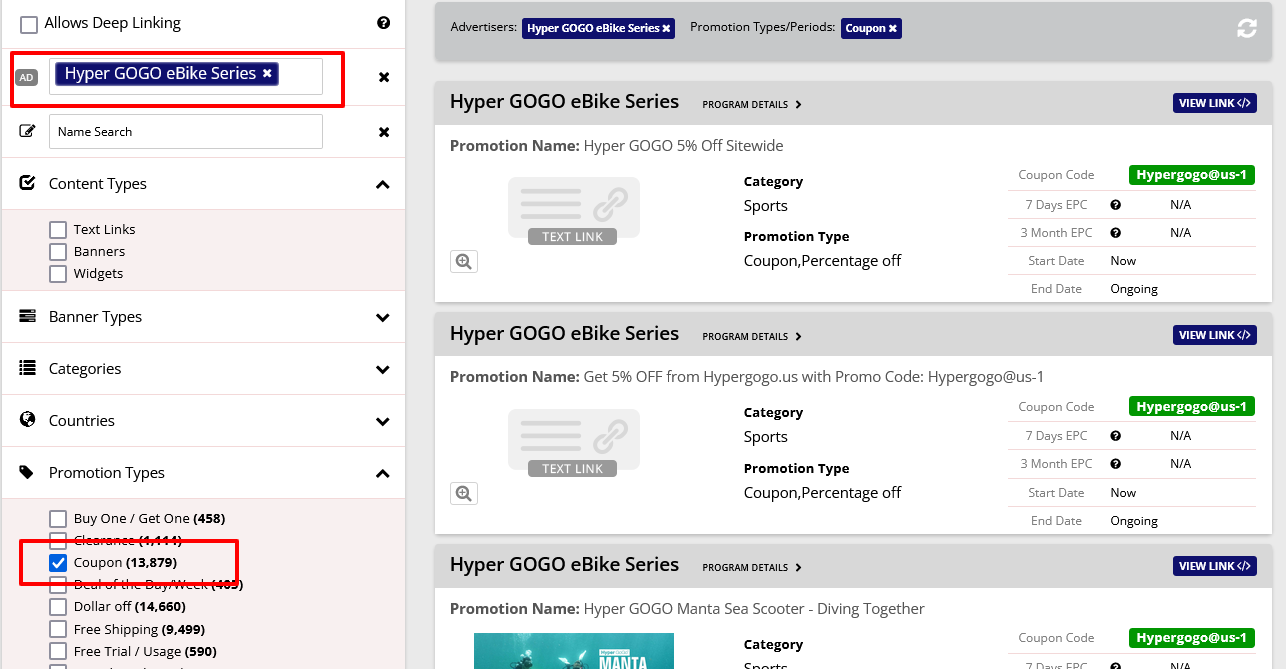Clear the Name Search field with X icon
Screen dimensions: 1286x669
[x=383, y=131]
